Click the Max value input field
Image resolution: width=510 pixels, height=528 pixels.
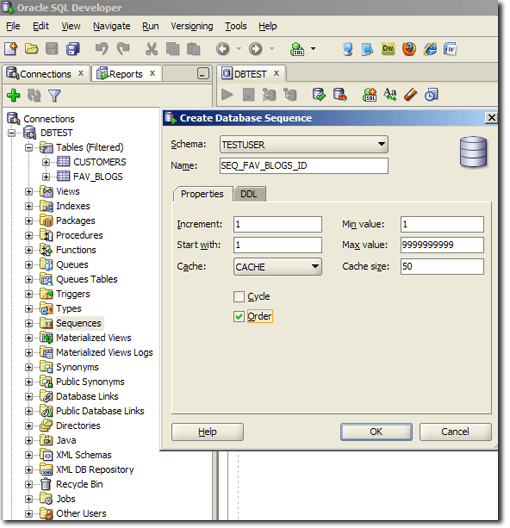pos(442,245)
